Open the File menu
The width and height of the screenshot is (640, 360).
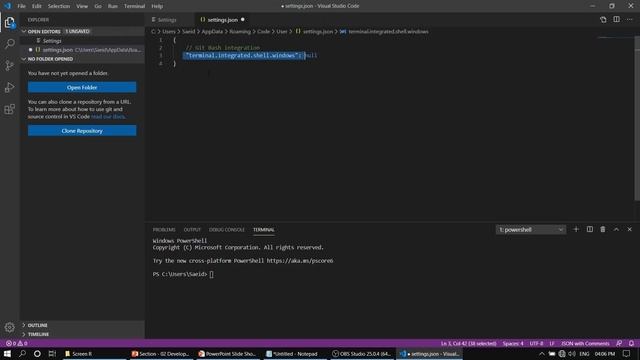(x=21, y=6)
